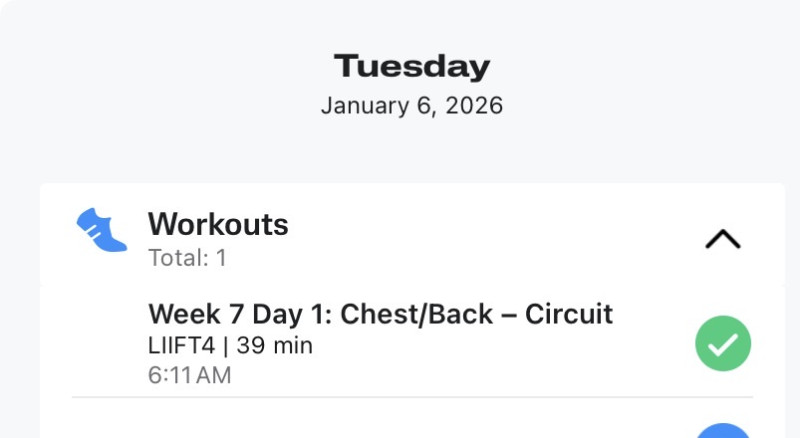
Task: Click the Tuesday day heading
Action: [412, 67]
